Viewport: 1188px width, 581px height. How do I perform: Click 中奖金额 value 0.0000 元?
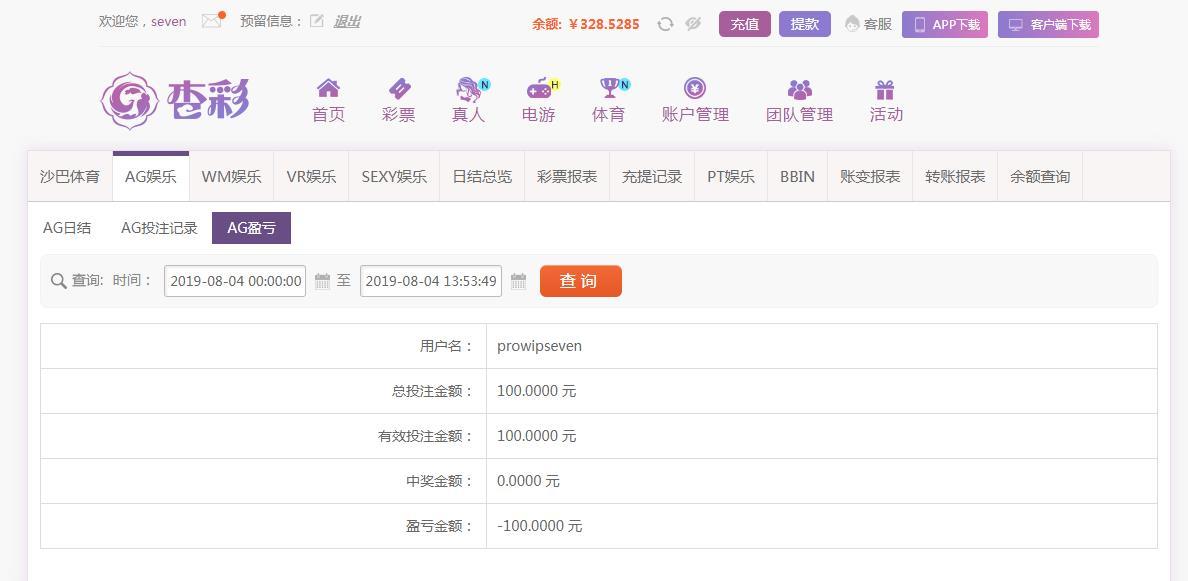pyautogui.click(x=528, y=481)
